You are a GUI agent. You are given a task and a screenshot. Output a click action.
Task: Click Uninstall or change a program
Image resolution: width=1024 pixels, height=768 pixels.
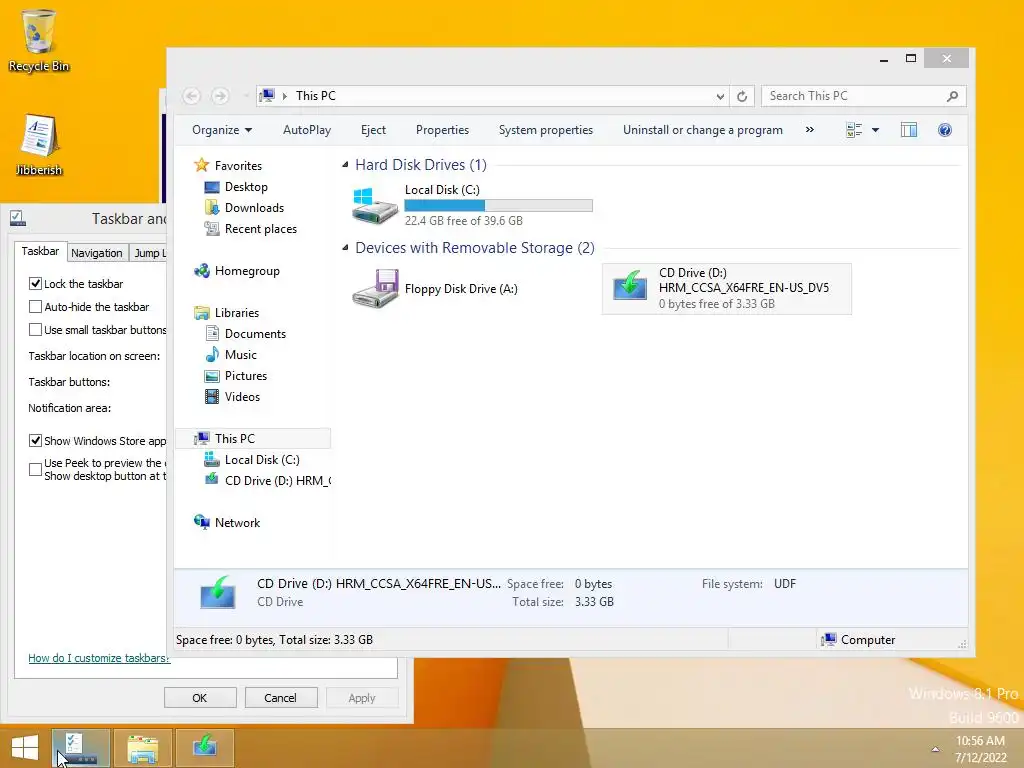(703, 130)
